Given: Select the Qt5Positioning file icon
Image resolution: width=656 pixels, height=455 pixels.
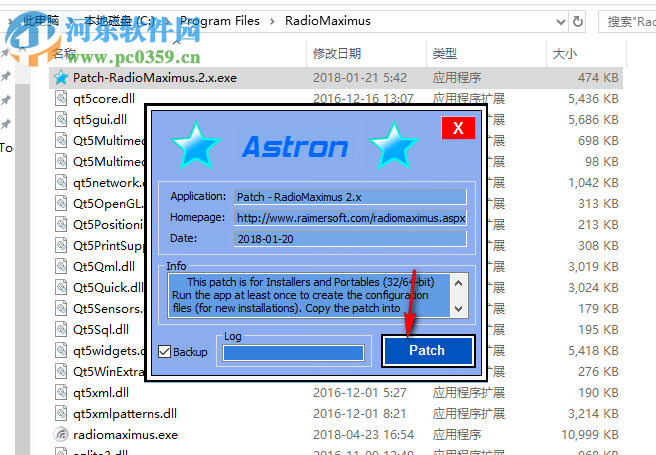Looking at the screenshot, I should coord(61,224).
